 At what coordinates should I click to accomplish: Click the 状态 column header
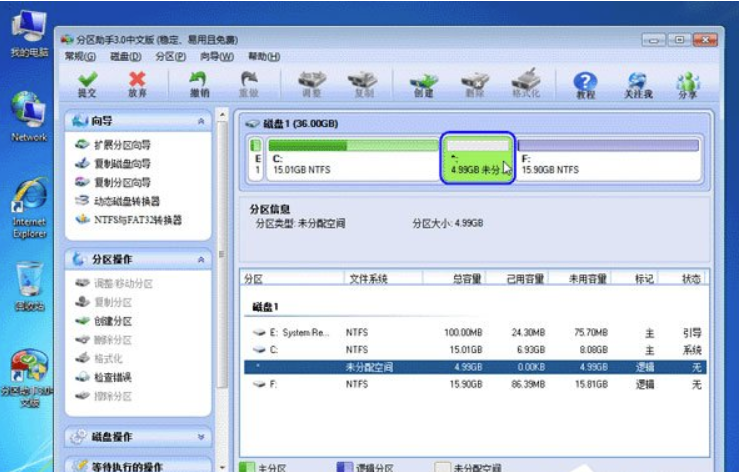(682, 279)
